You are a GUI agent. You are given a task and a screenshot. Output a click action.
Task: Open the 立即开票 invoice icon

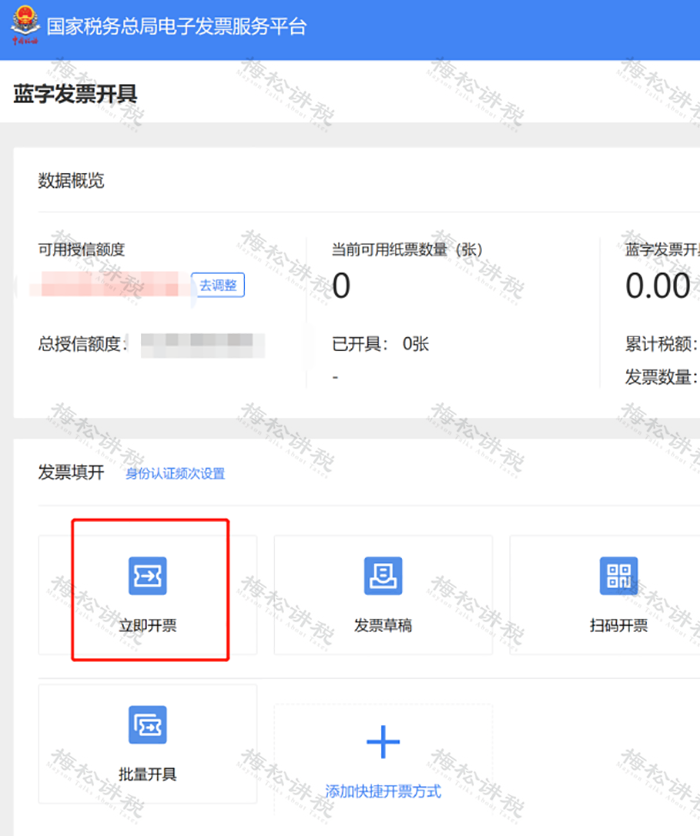pos(148,576)
